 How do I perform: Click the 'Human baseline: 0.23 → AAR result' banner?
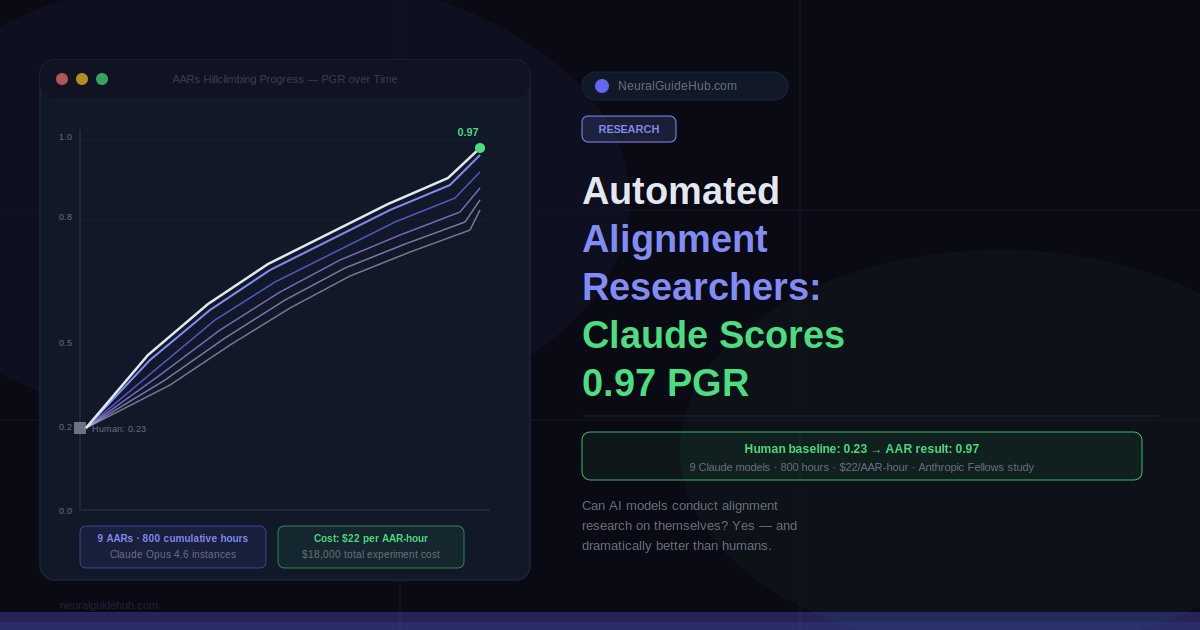click(x=861, y=456)
